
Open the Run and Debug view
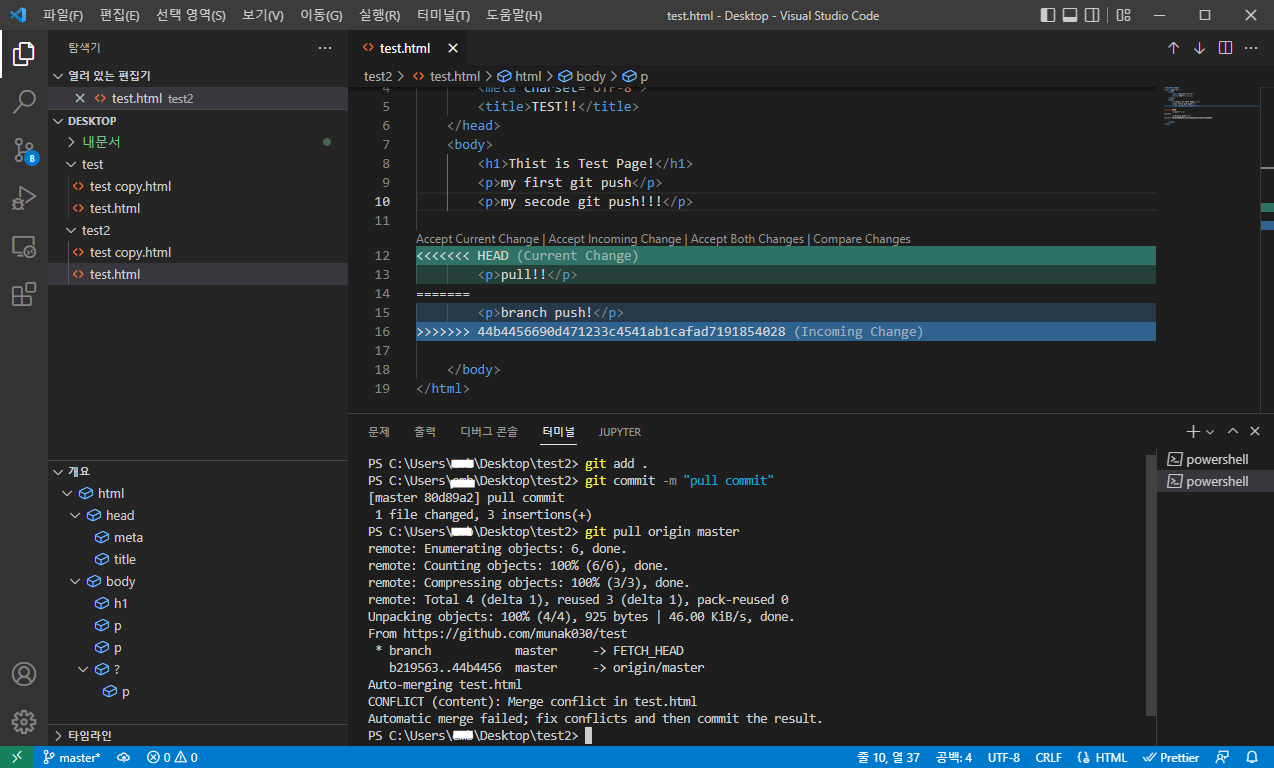[24, 199]
